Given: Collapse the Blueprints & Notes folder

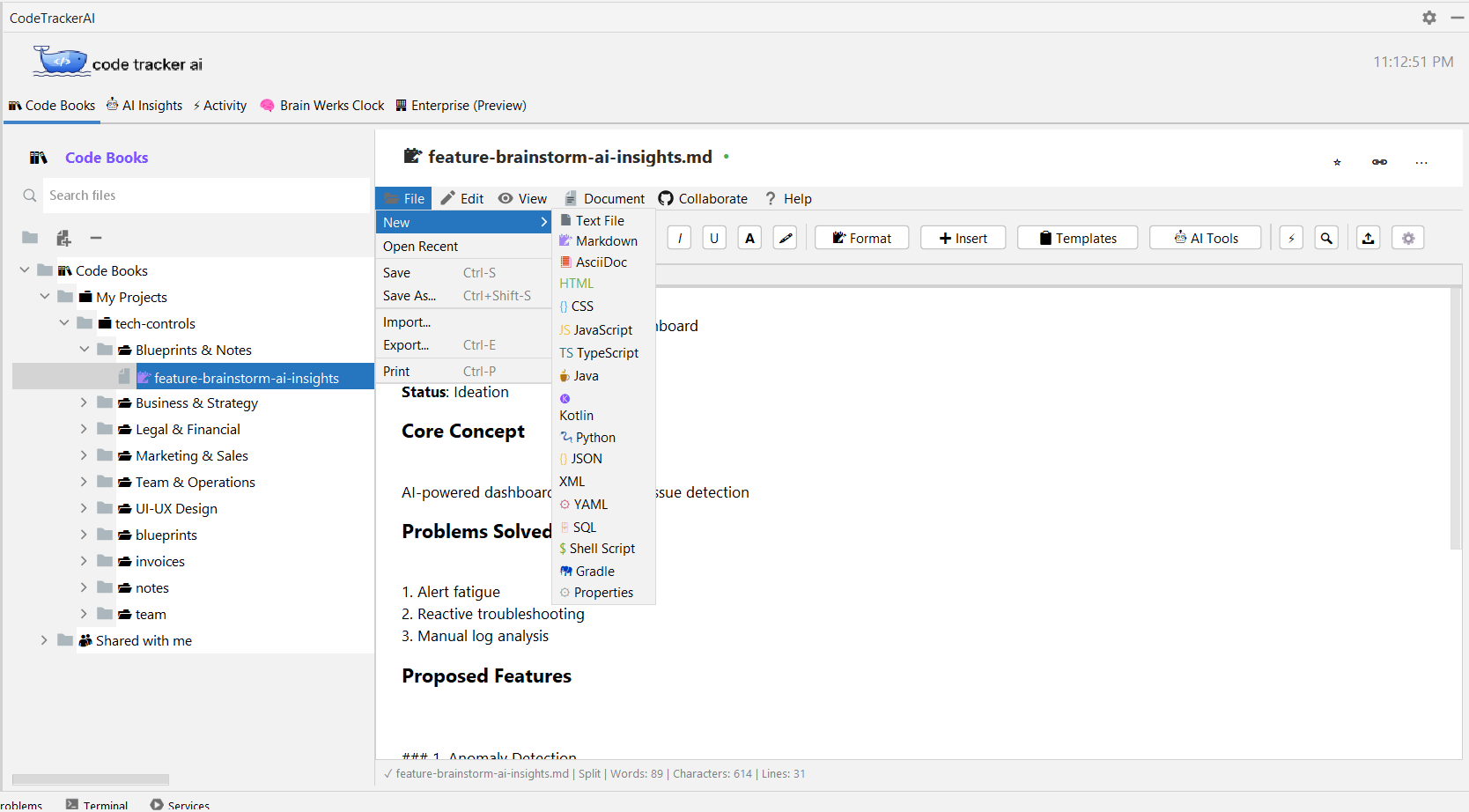Looking at the screenshot, I should tap(84, 350).
